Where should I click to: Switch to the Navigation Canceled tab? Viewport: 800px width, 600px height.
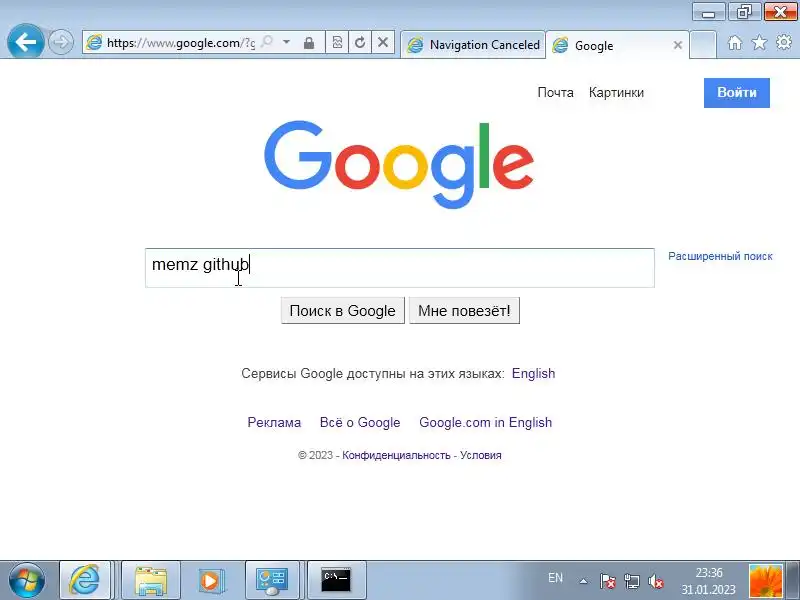click(x=473, y=45)
